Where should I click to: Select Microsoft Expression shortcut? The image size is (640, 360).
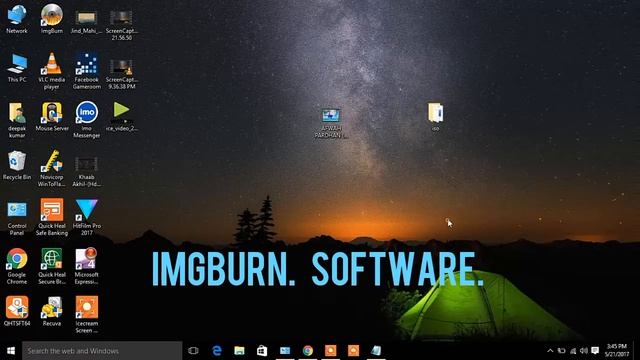87,266
